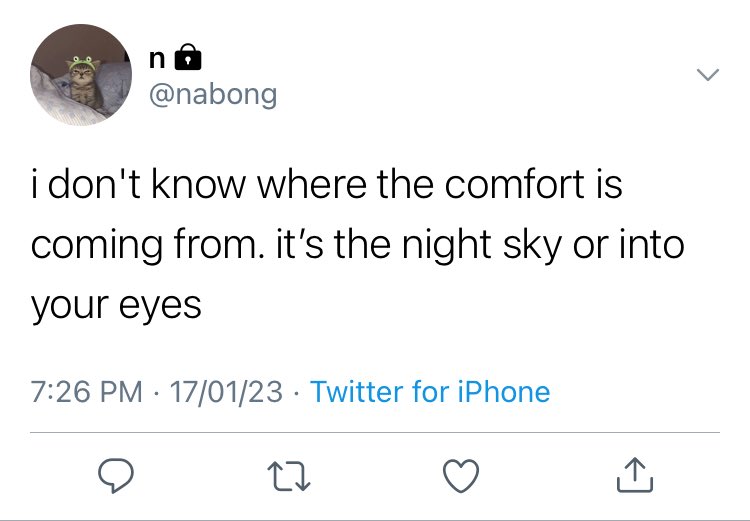Click the display name "n"
The height and width of the screenshot is (521, 750).
157,59
